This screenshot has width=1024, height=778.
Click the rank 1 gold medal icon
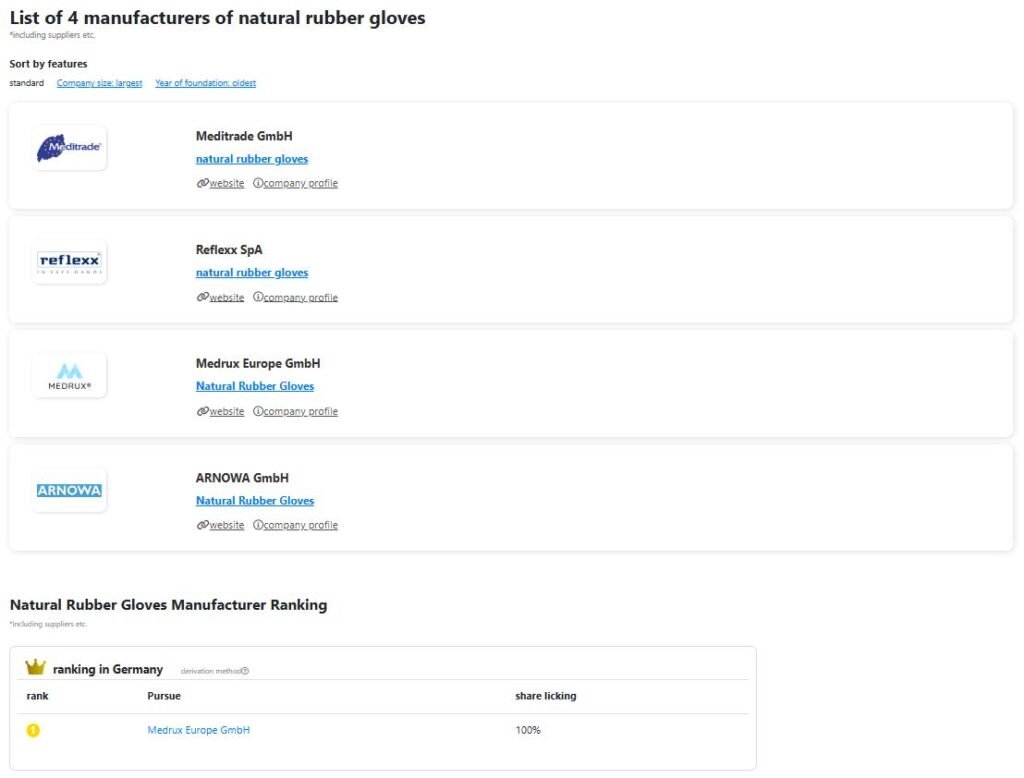pyautogui.click(x=33, y=730)
